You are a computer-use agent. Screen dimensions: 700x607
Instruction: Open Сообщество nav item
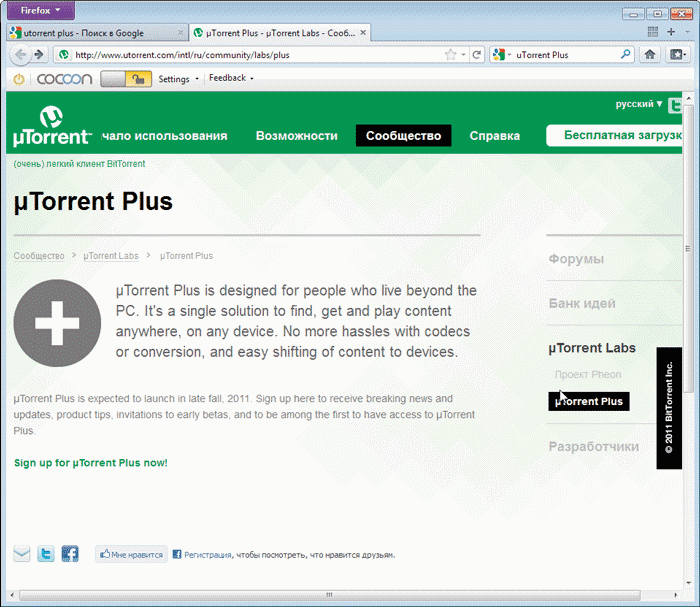click(x=404, y=136)
